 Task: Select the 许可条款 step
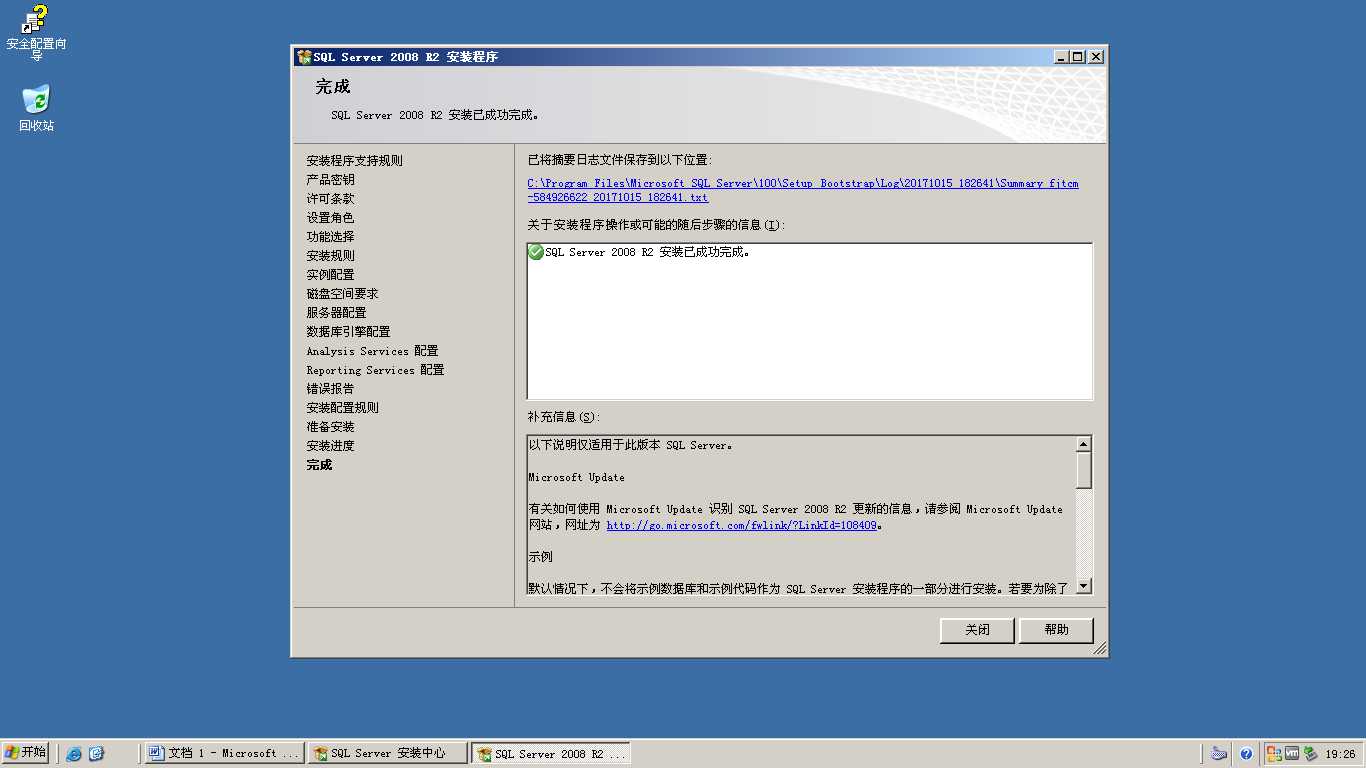(330, 199)
